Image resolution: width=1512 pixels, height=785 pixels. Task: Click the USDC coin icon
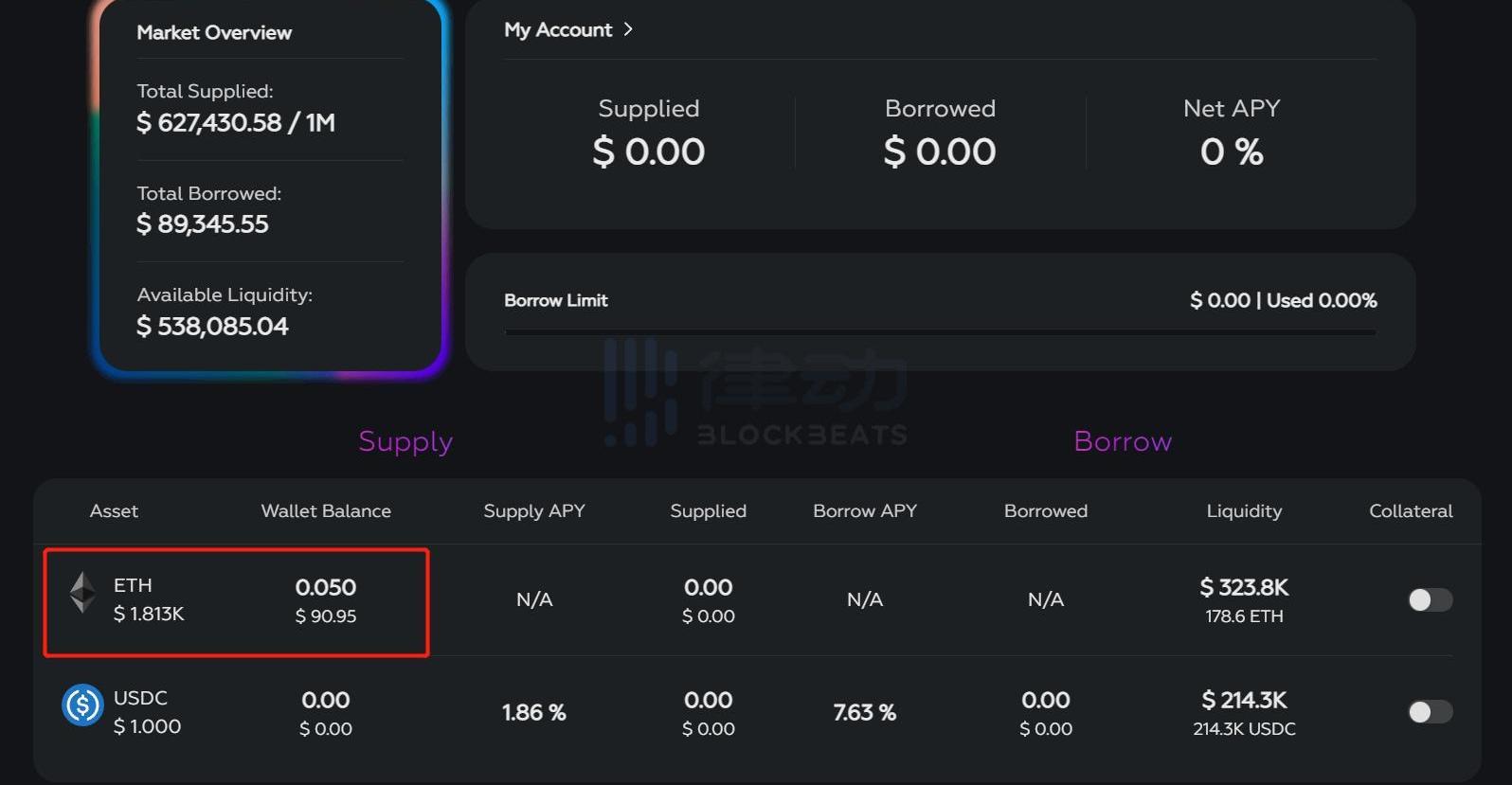(82, 705)
